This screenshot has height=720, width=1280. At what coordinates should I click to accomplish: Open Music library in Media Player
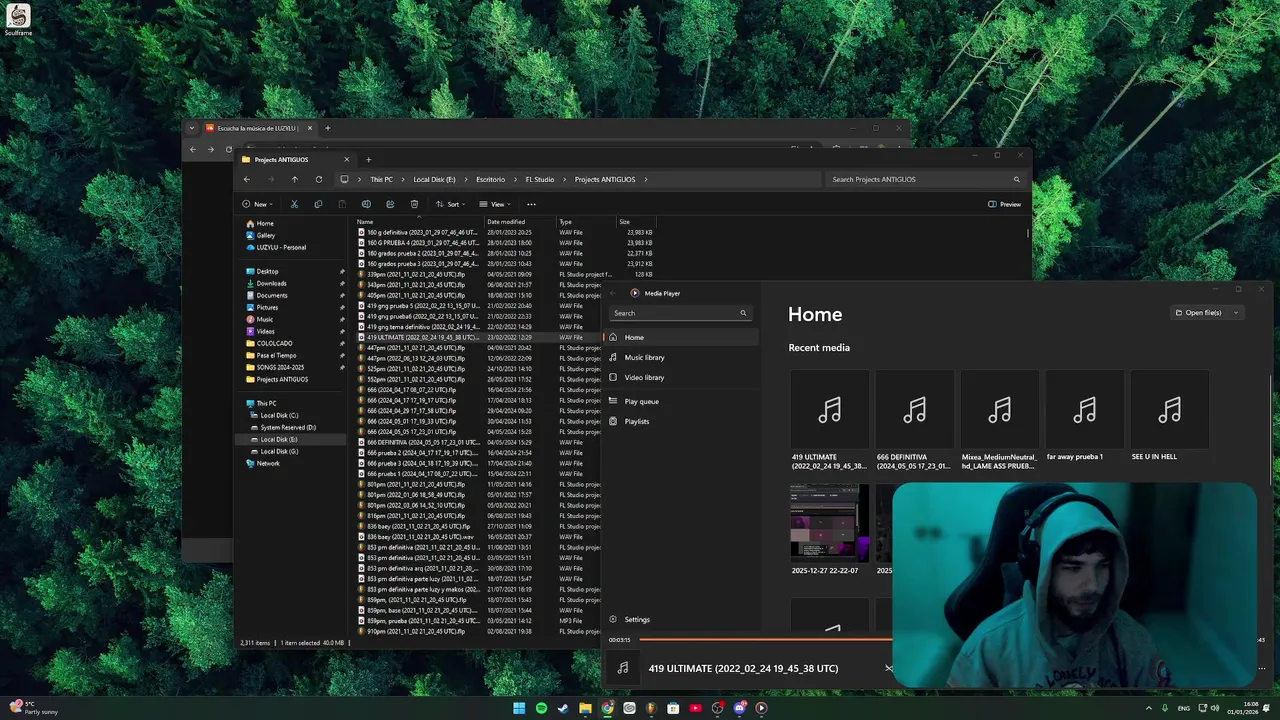click(x=680, y=357)
